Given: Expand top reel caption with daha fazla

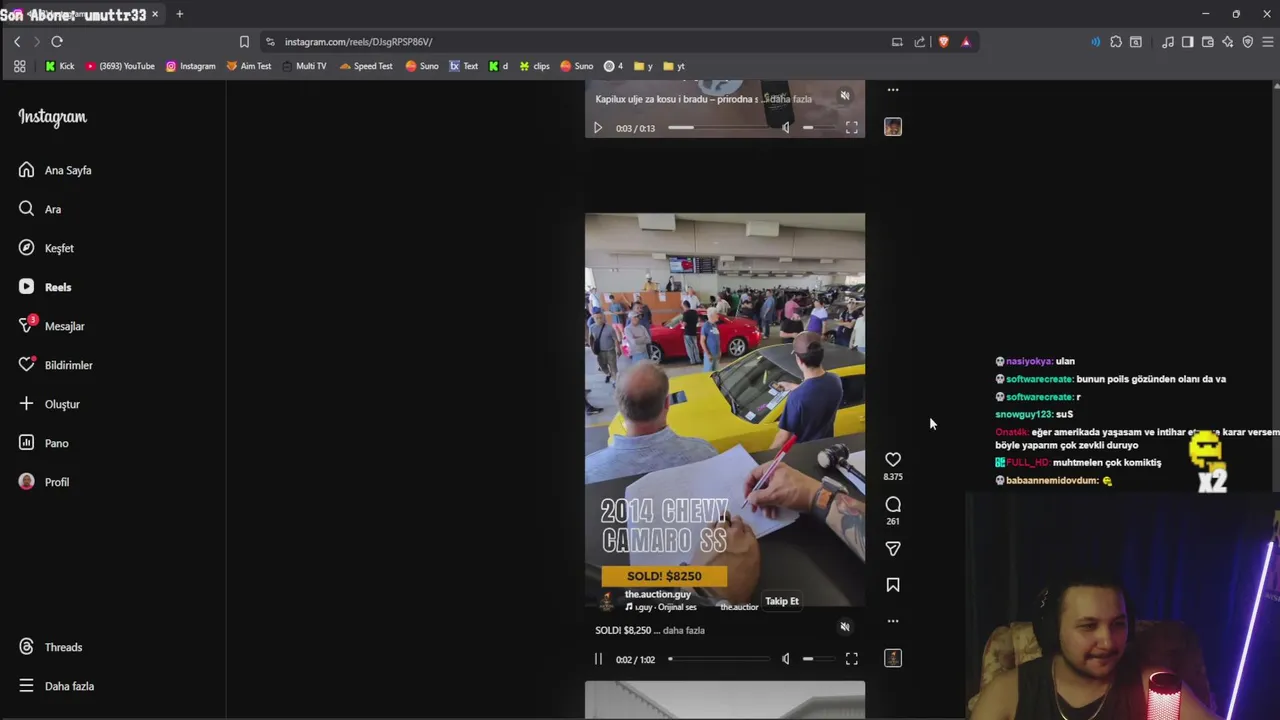Looking at the screenshot, I should point(790,99).
